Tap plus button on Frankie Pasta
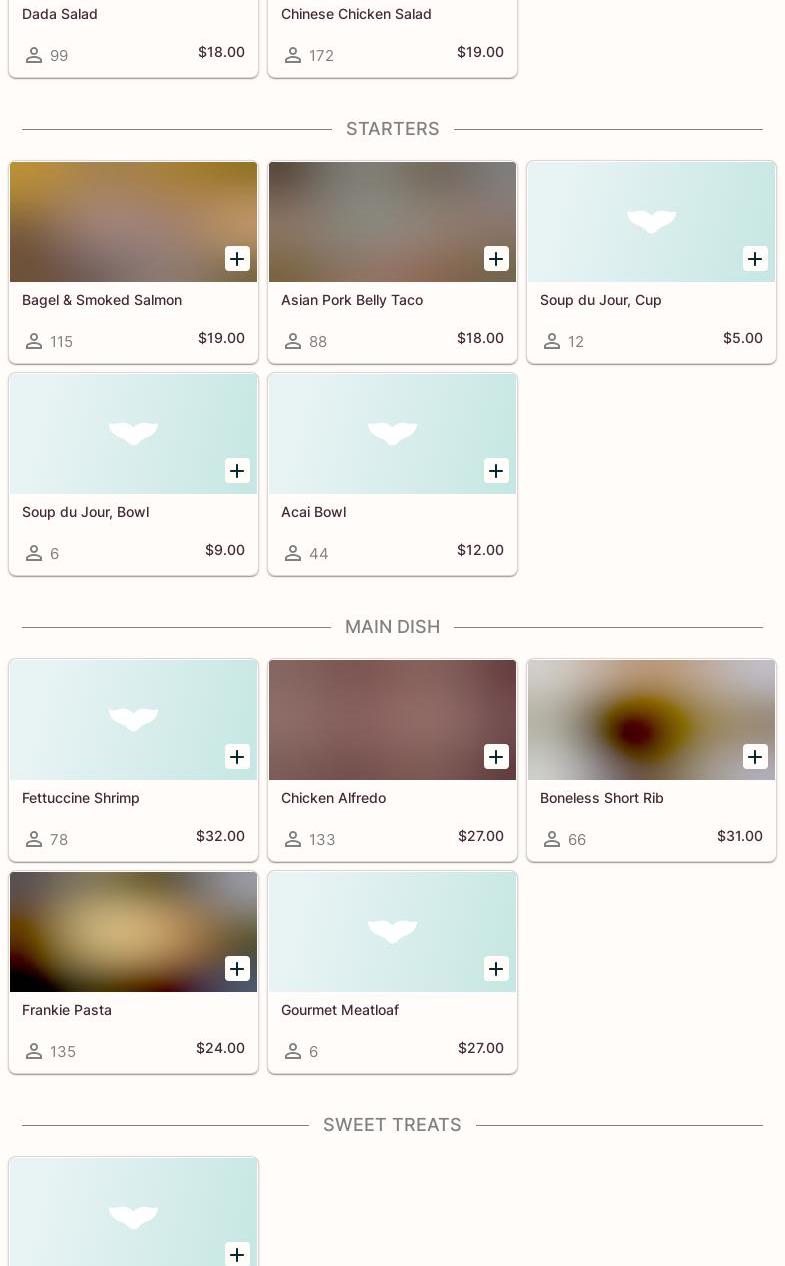This screenshot has width=785, height=1266. (x=237, y=969)
